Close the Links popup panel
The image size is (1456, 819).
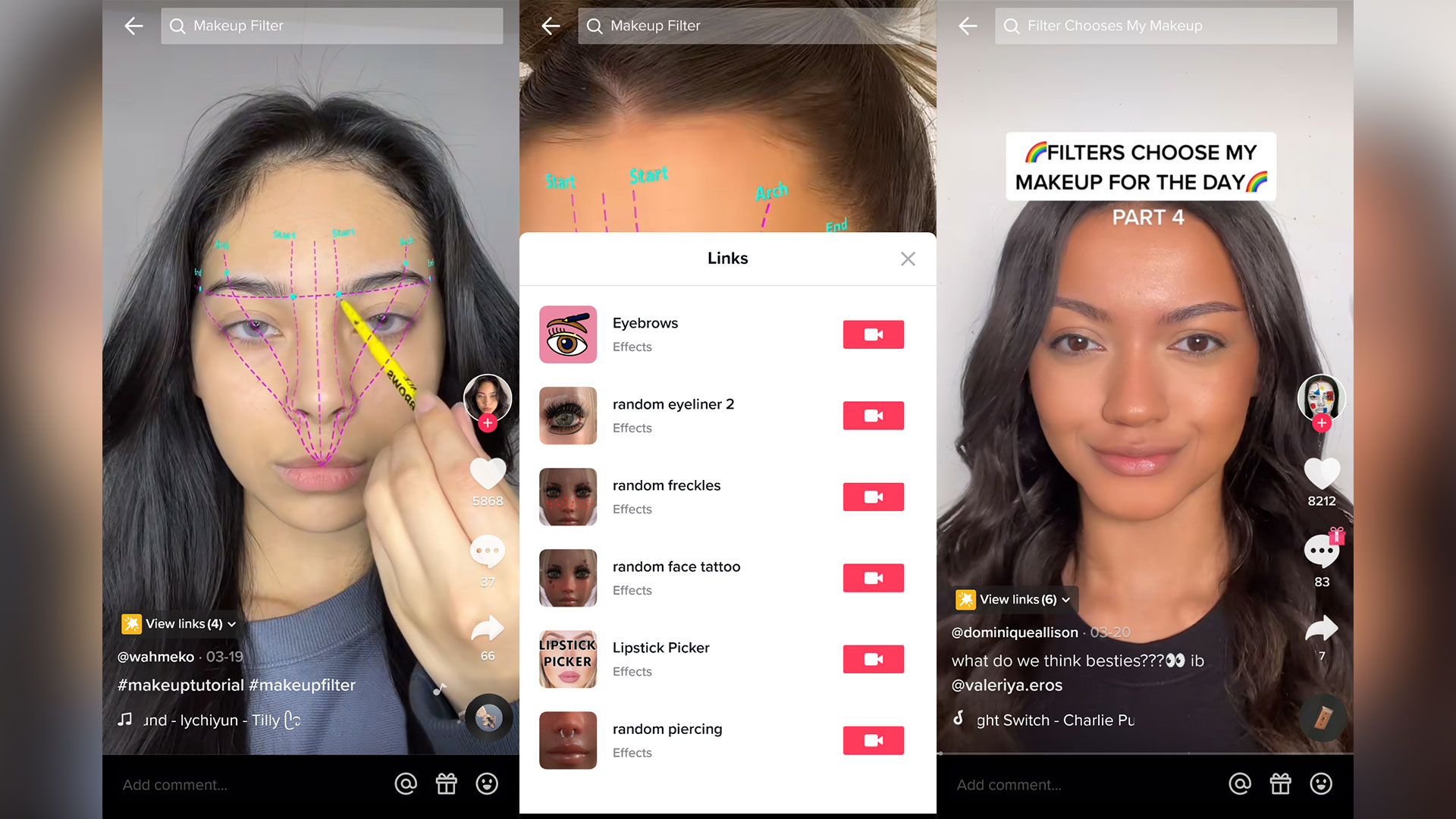click(x=907, y=259)
